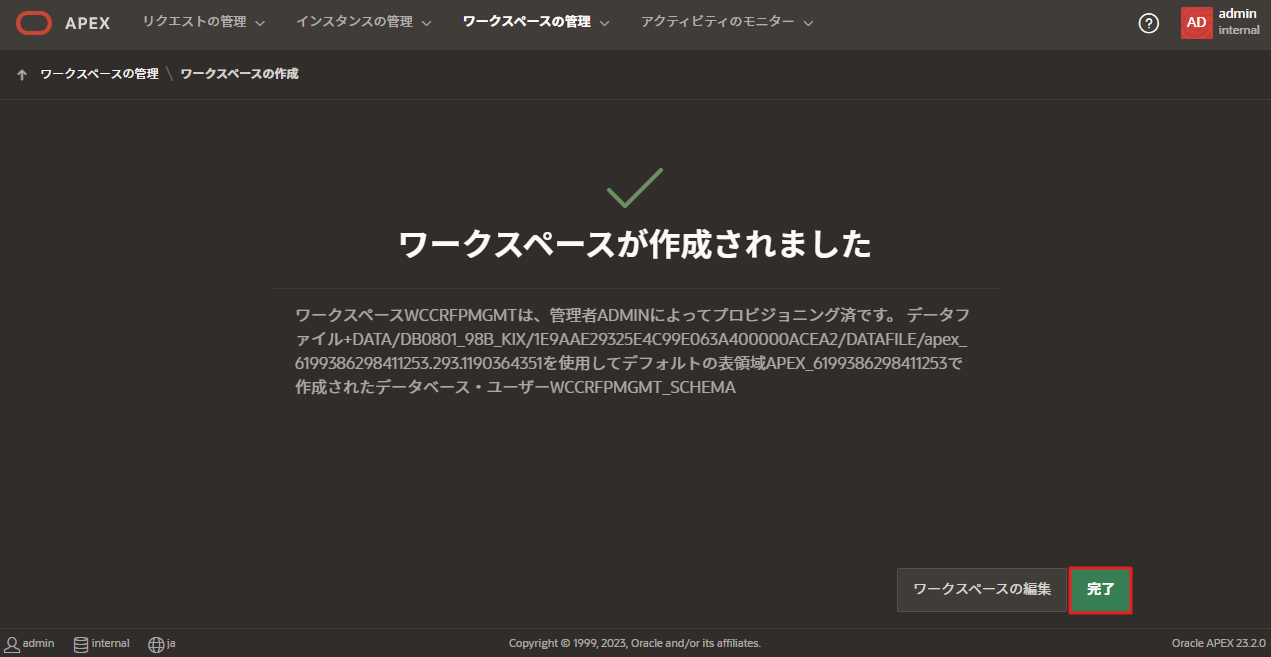Image resolution: width=1271 pixels, height=657 pixels.
Task: Click the AD admin avatar
Action: [1196, 22]
